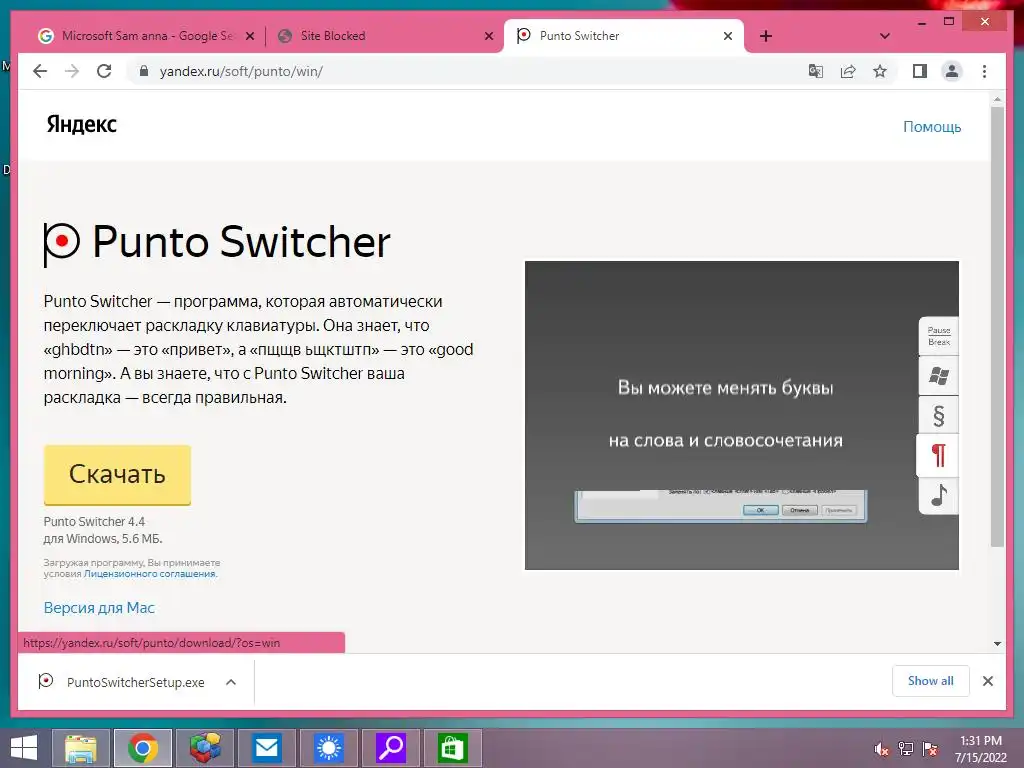1024x768 pixels.
Task: Show all downloads
Action: (x=931, y=681)
